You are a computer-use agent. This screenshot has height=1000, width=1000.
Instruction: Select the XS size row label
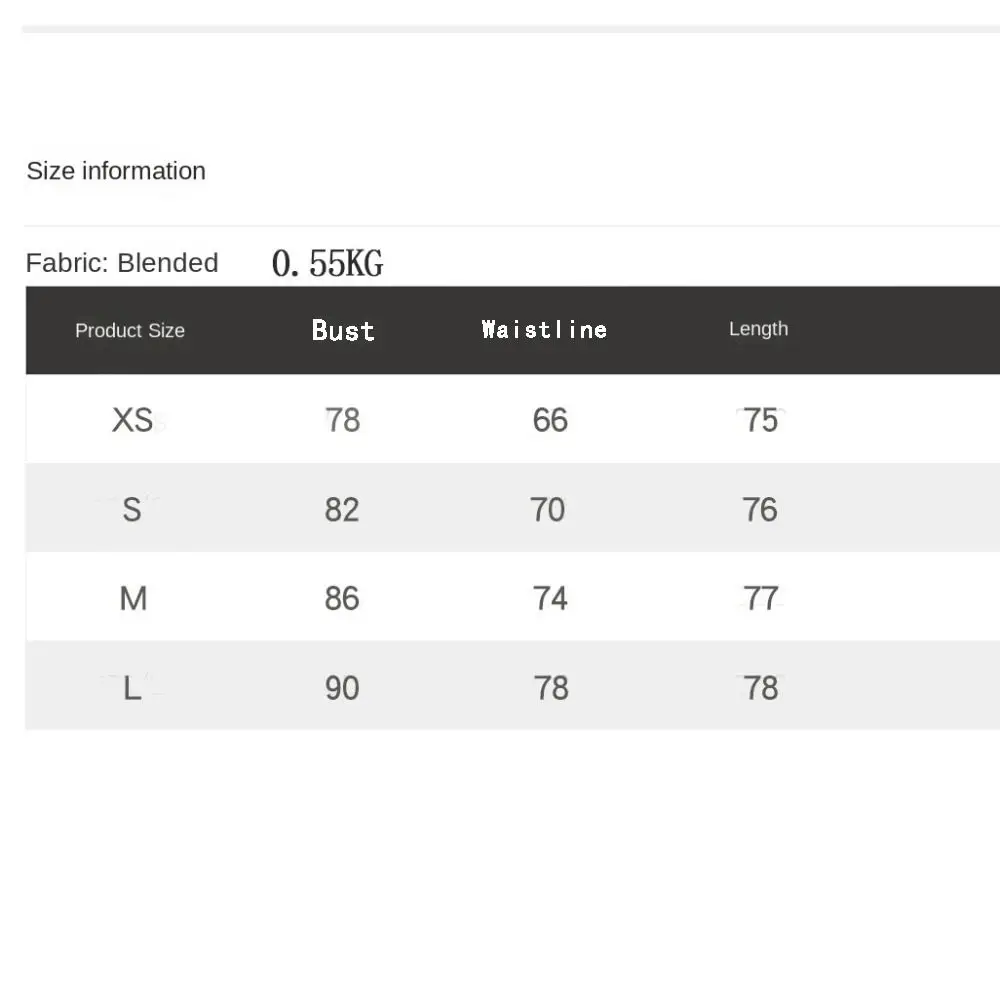pyautogui.click(x=133, y=420)
